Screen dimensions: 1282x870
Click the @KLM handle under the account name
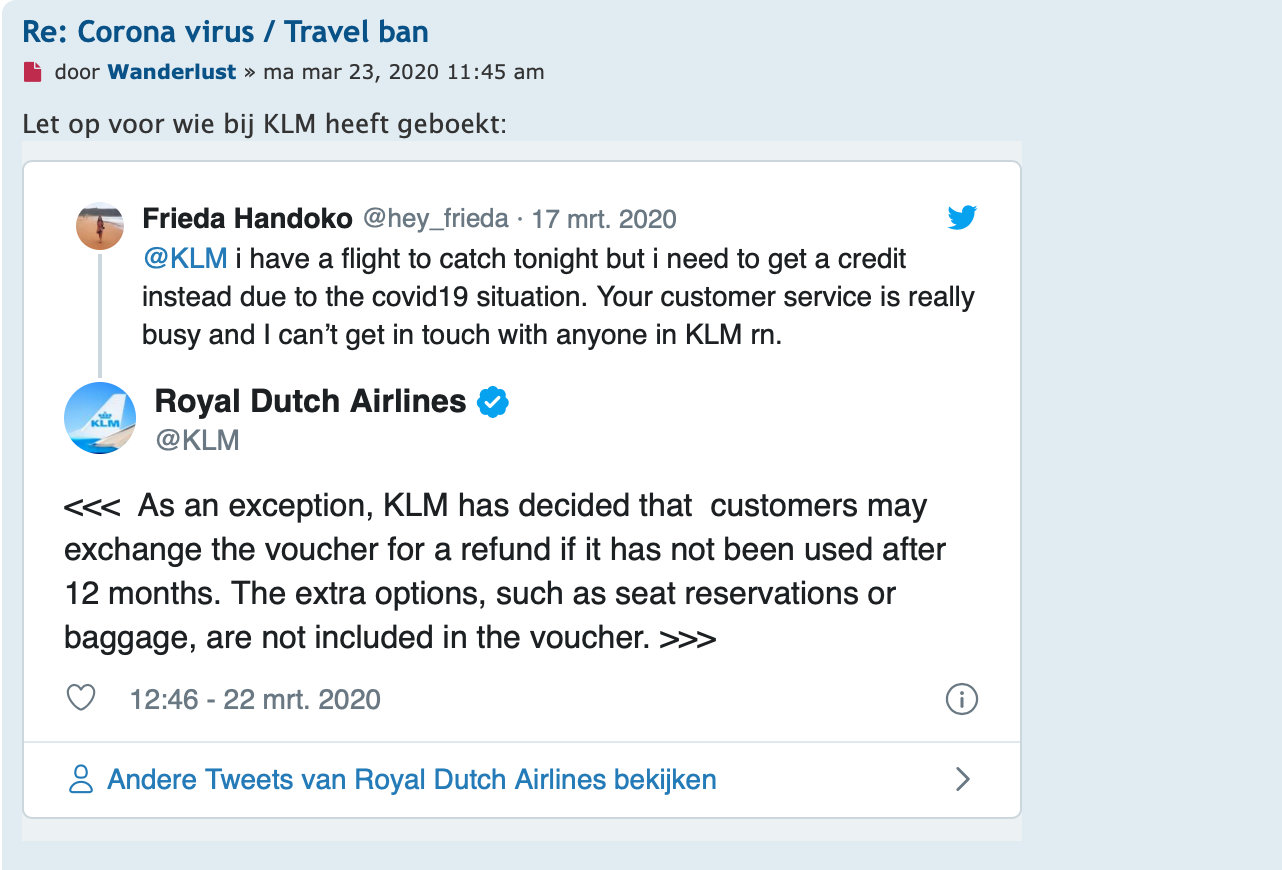[x=197, y=440]
